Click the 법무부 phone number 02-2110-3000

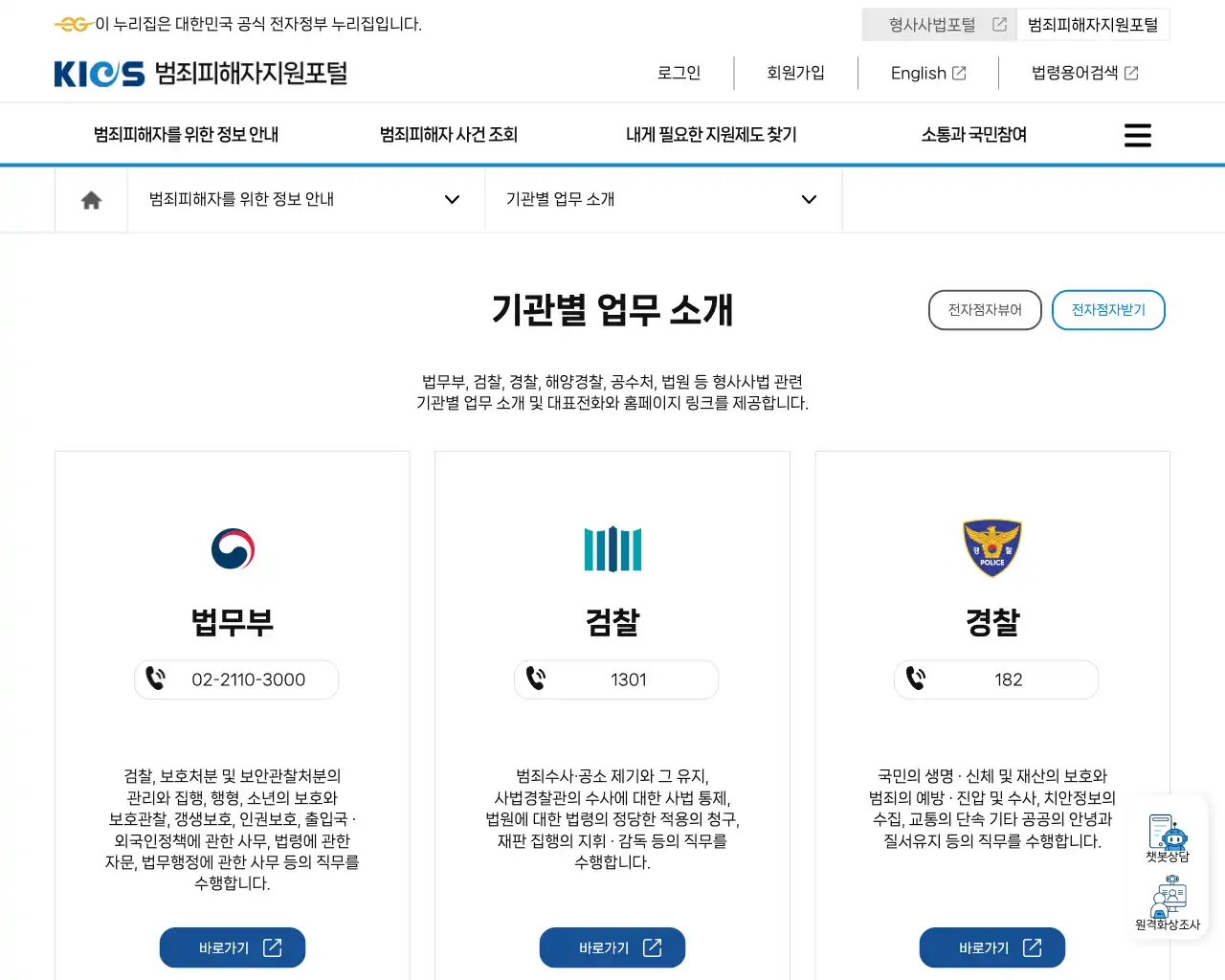point(249,679)
